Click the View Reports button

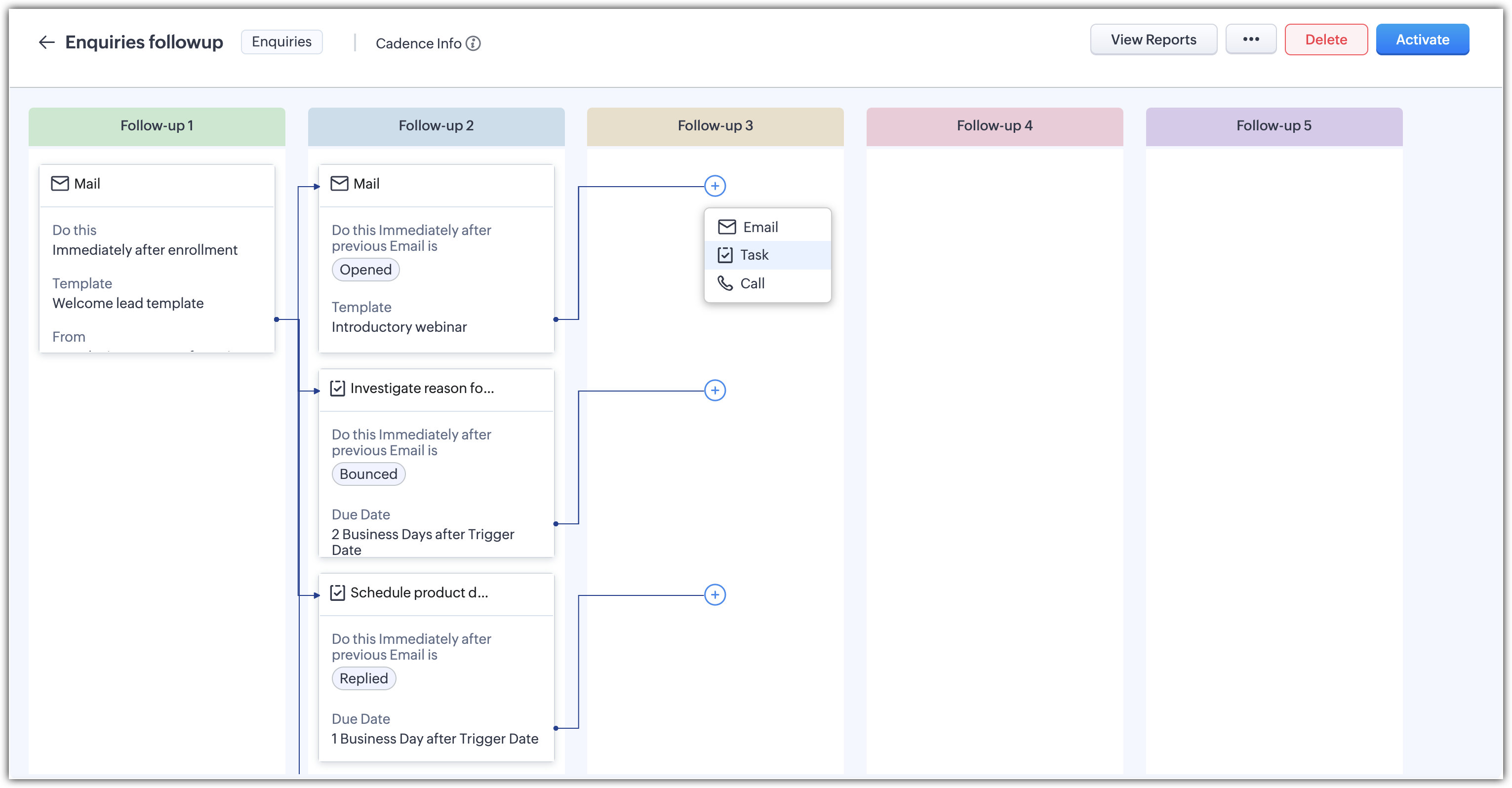1153,39
